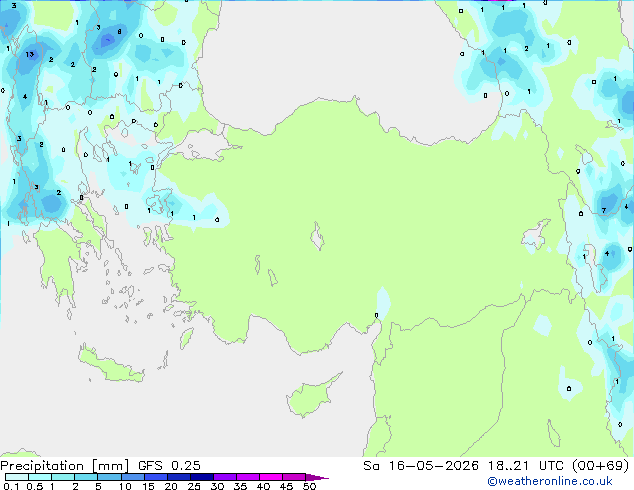634x490 pixels.
Task: Click the '45' legend scale label
Action: tap(286, 486)
